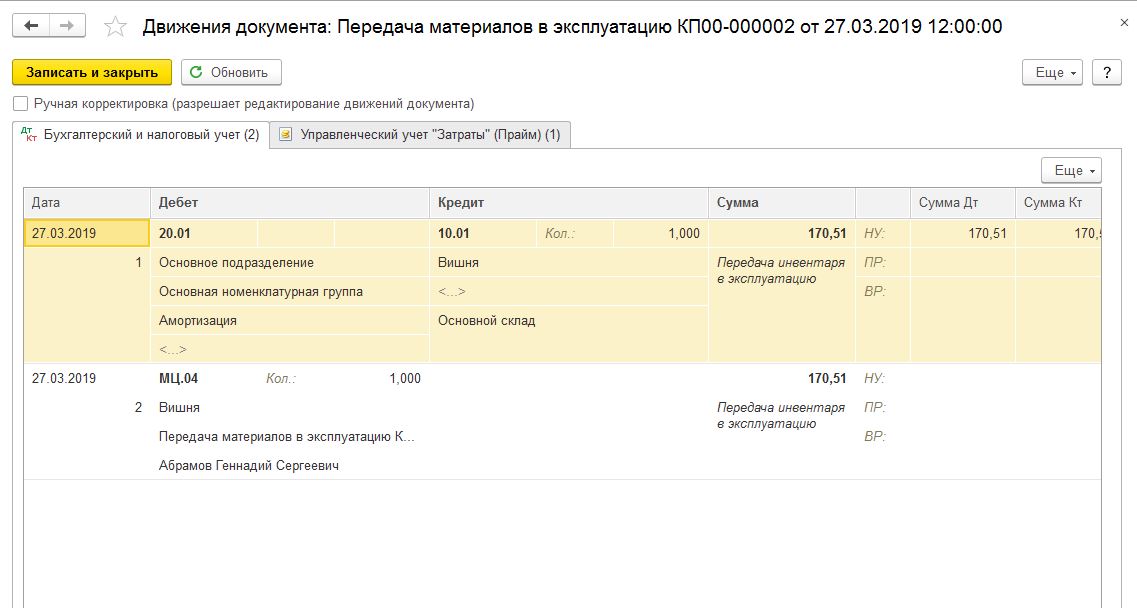Click the Сумма column header
The width and height of the screenshot is (1137, 608).
point(781,203)
